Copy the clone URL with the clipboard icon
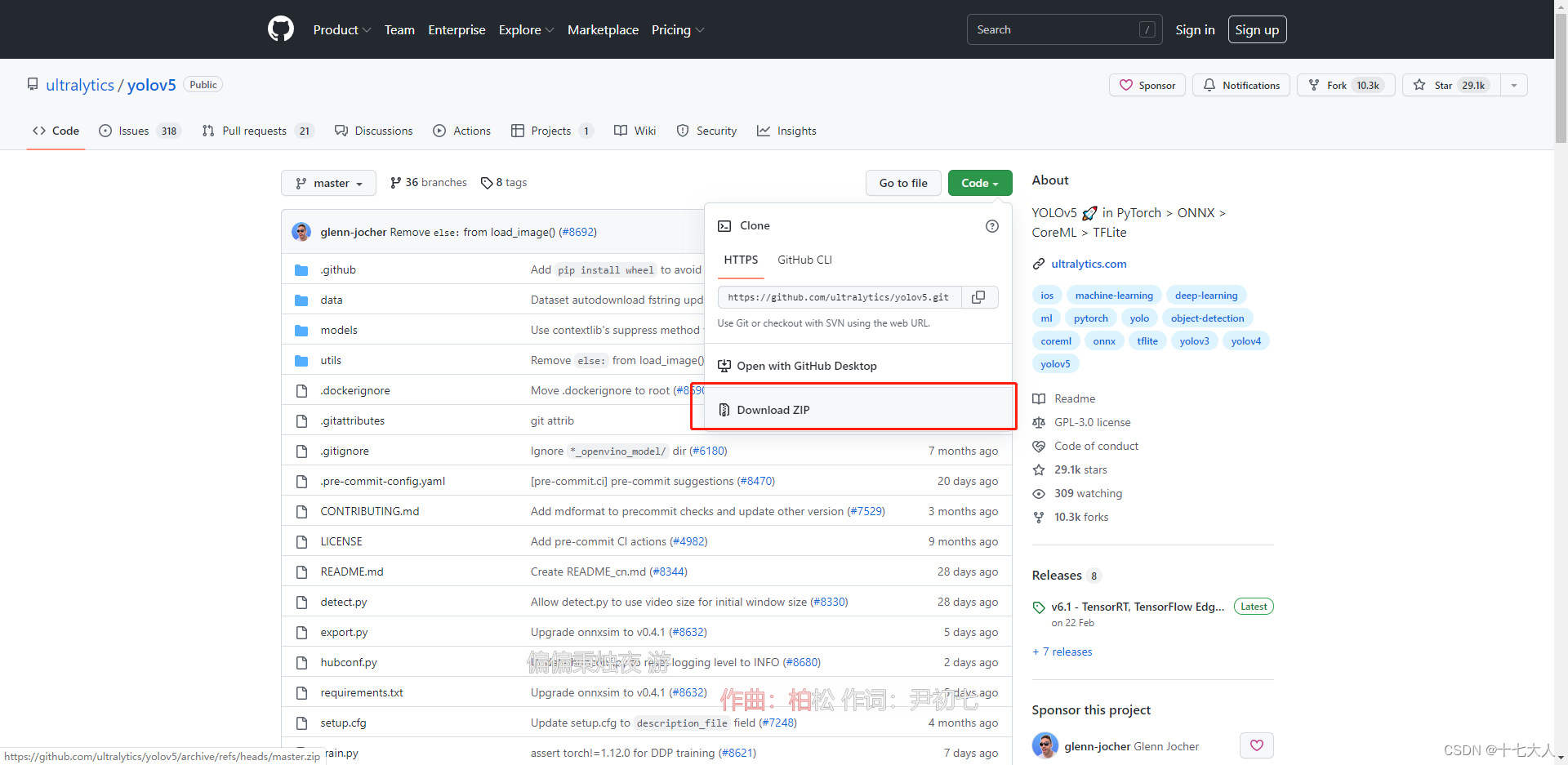This screenshot has height=765, width=1568. tap(978, 297)
